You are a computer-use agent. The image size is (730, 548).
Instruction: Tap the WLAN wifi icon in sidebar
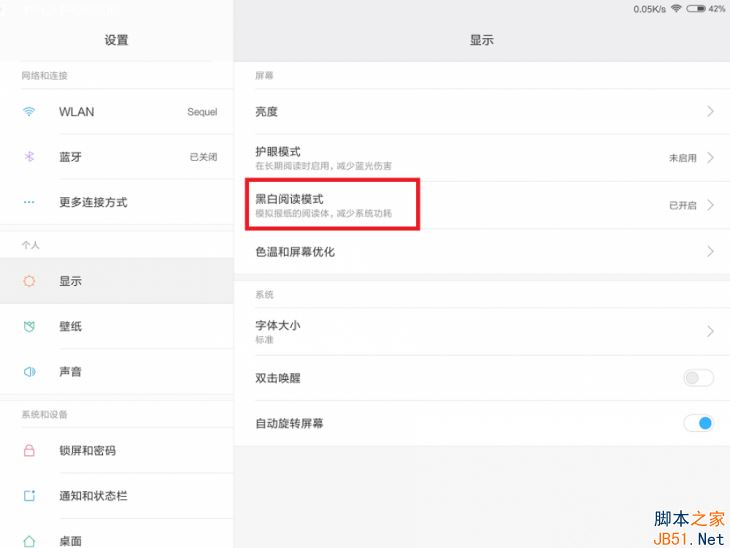pyautogui.click(x=30, y=112)
